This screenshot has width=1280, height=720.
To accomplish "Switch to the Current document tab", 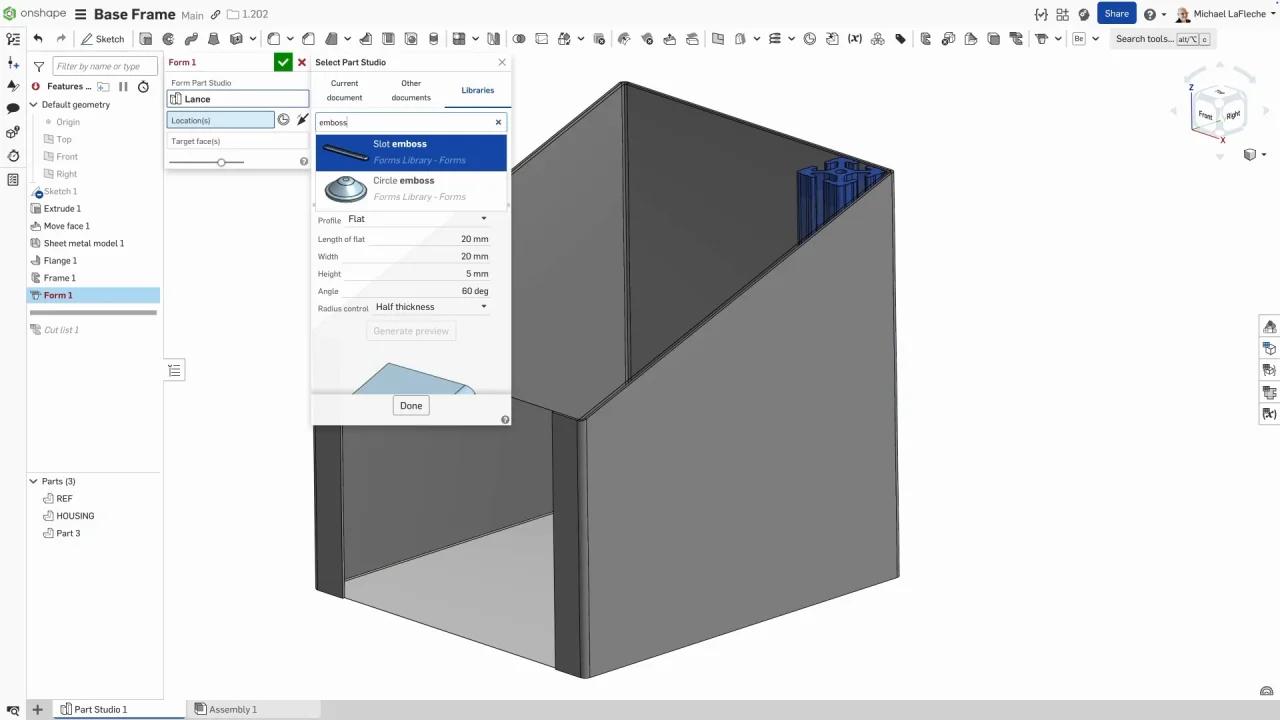I will click(x=344, y=90).
